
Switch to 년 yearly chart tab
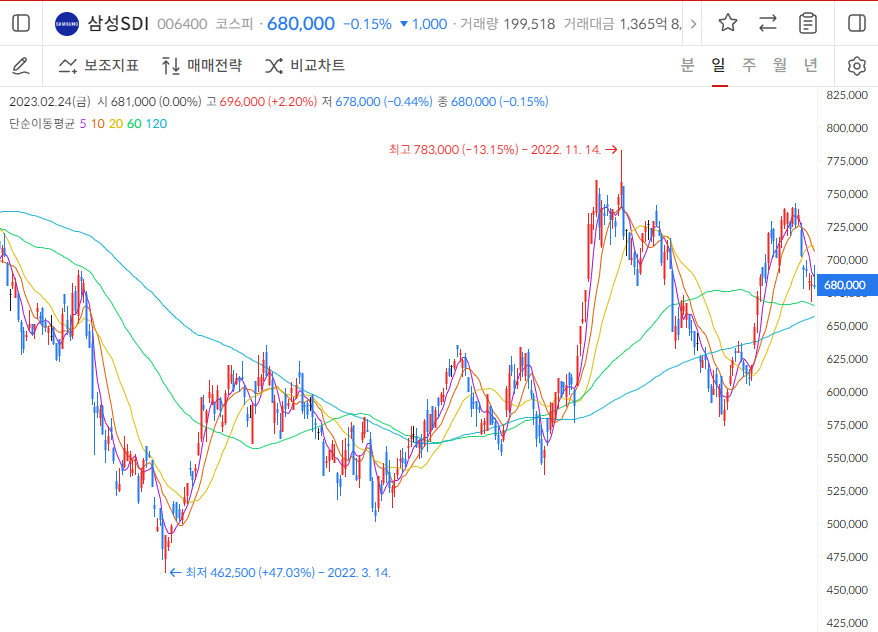coord(811,65)
